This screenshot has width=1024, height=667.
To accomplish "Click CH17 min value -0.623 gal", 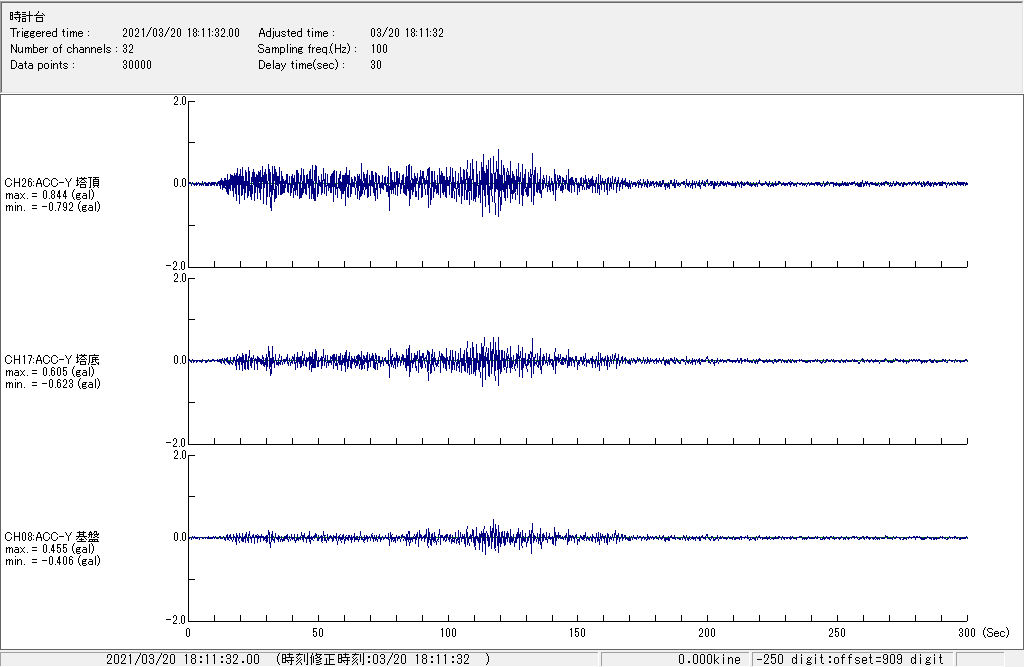I will click(x=52, y=384).
